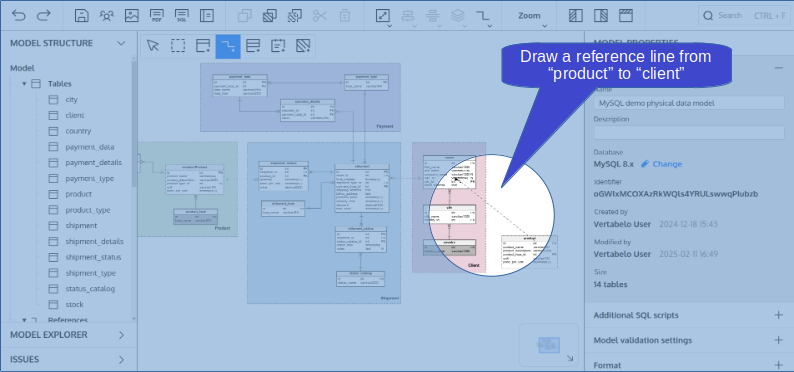
Task: Click the Change database link
Action: tap(661, 164)
